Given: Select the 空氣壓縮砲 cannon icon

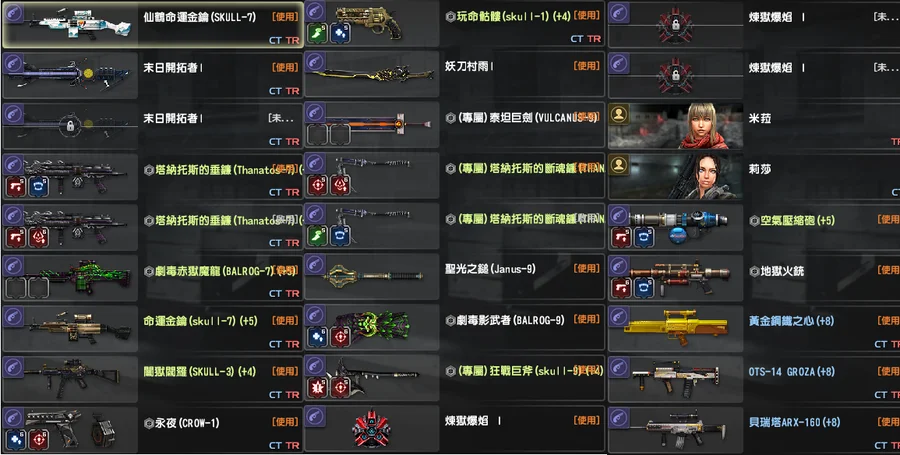Looking at the screenshot, I should tap(678, 220).
